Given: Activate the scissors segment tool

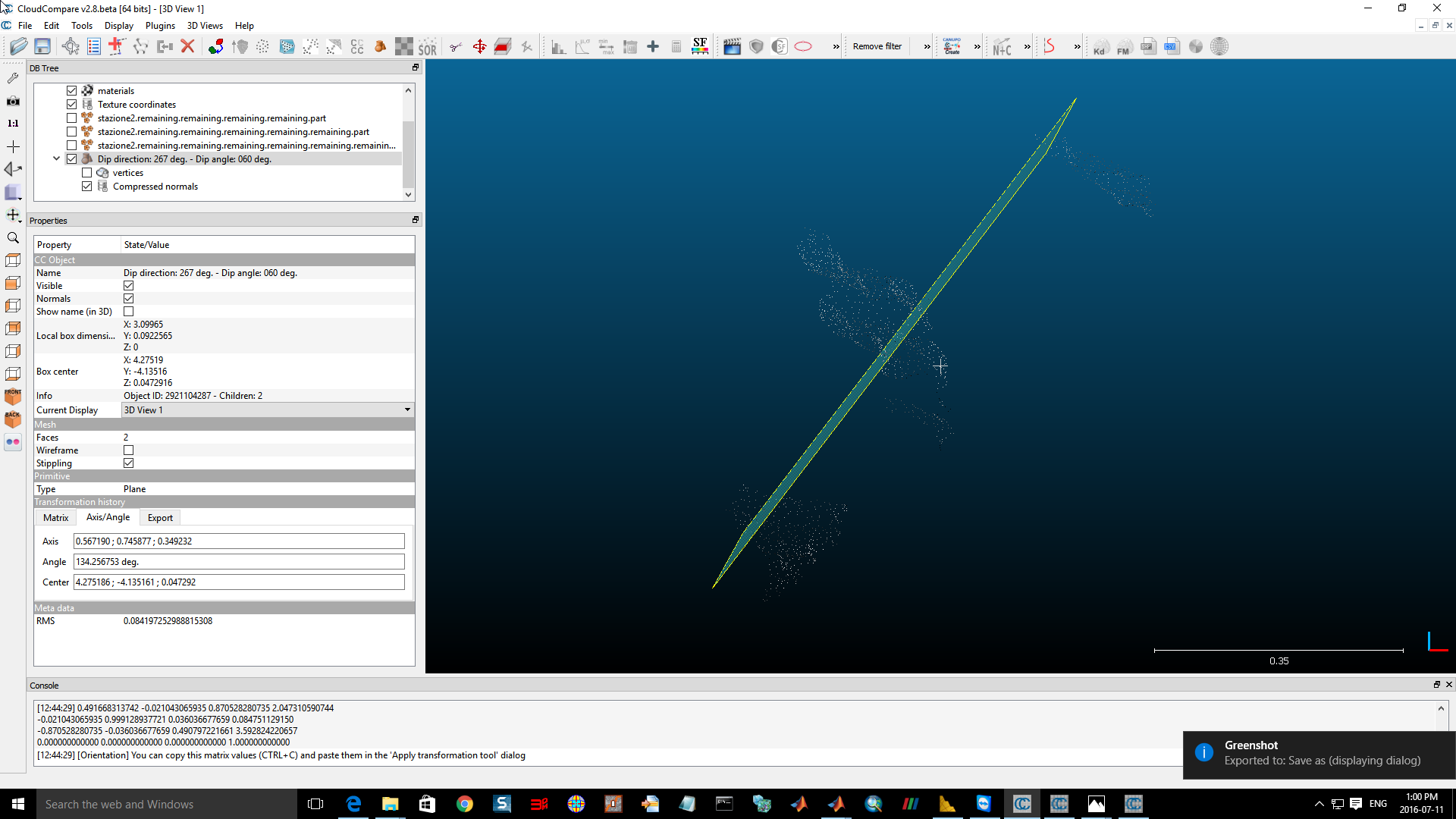Looking at the screenshot, I should (456, 47).
